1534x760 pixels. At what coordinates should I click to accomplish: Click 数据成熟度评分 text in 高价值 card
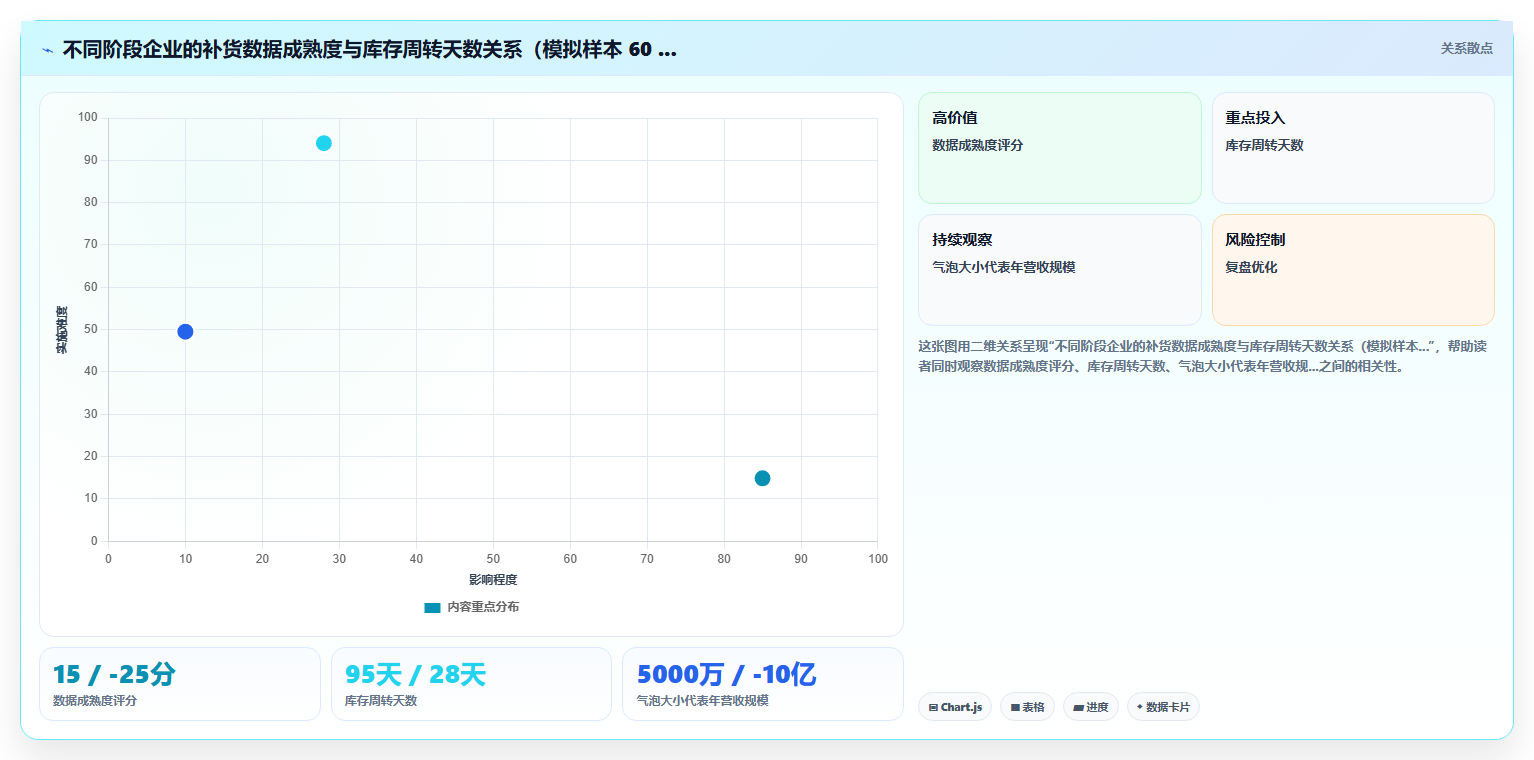point(977,145)
